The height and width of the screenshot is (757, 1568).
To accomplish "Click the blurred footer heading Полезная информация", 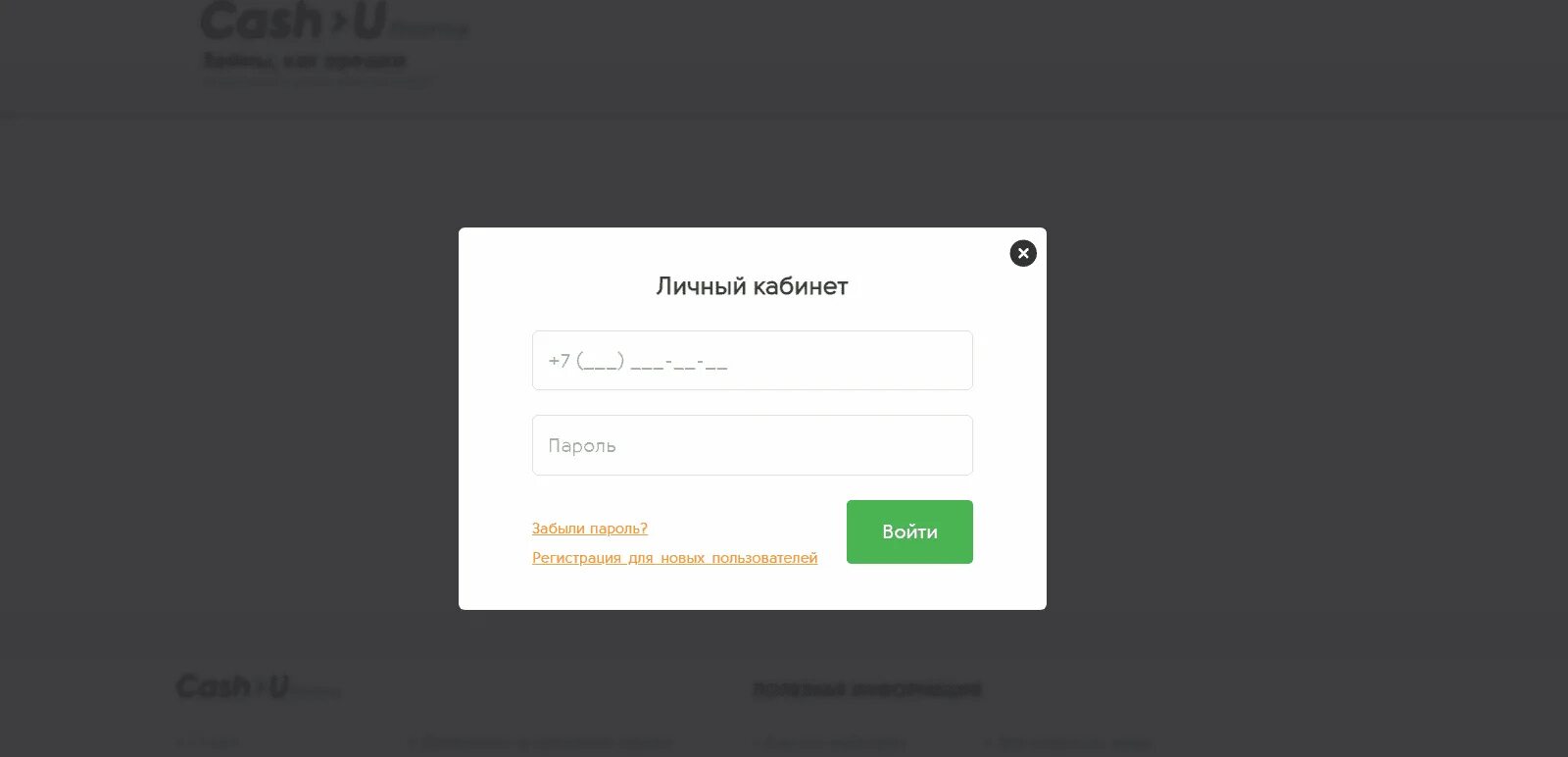I will pos(866,689).
